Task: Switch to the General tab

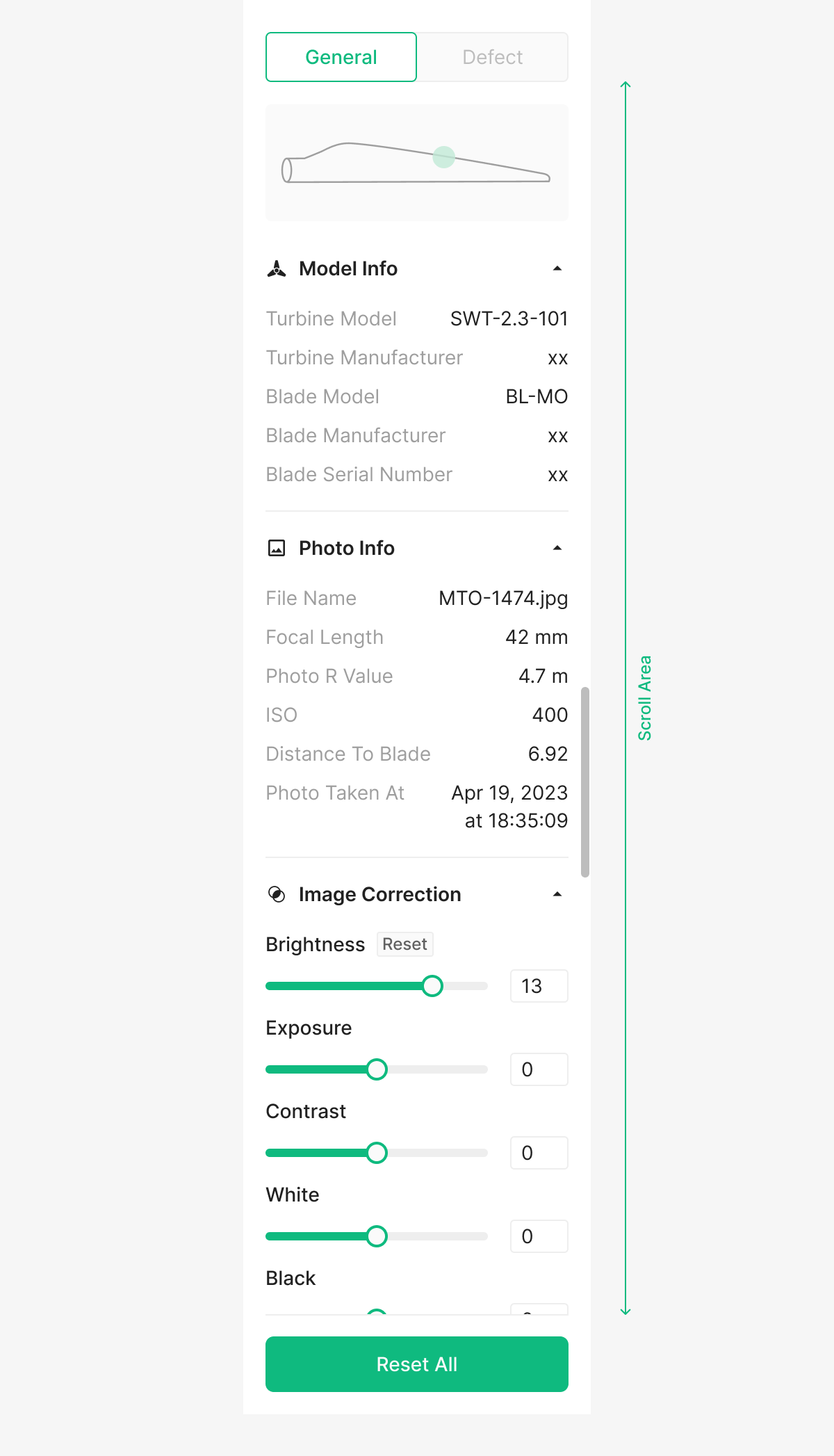Action: [x=341, y=57]
